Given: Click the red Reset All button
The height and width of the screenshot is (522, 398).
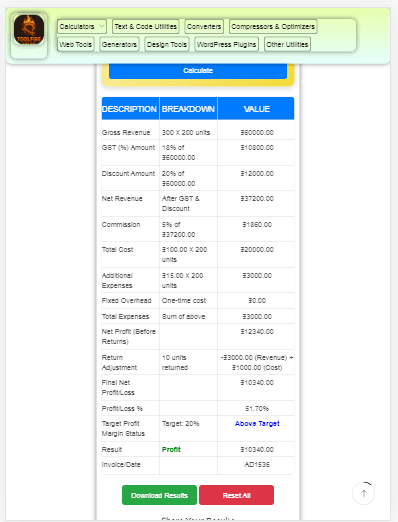Looking at the screenshot, I should 236,495.
